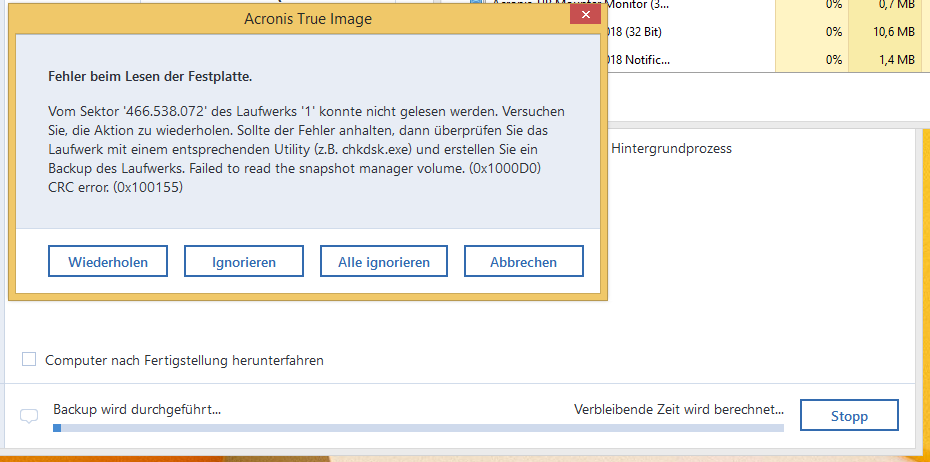Close the Acronis True Image error dialog
The height and width of the screenshot is (462, 930).
point(585,15)
